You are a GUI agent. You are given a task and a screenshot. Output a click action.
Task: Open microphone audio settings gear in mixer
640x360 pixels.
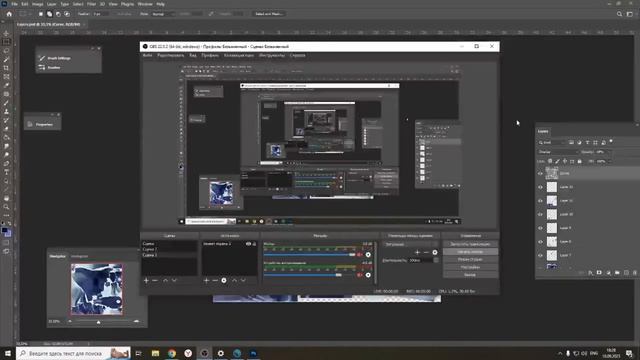coord(368,255)
